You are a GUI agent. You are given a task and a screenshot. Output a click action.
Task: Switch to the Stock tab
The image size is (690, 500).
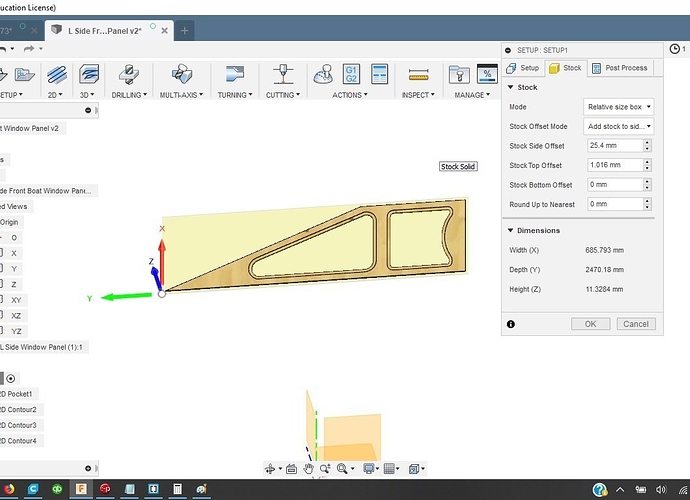click(x=565, y=68)
